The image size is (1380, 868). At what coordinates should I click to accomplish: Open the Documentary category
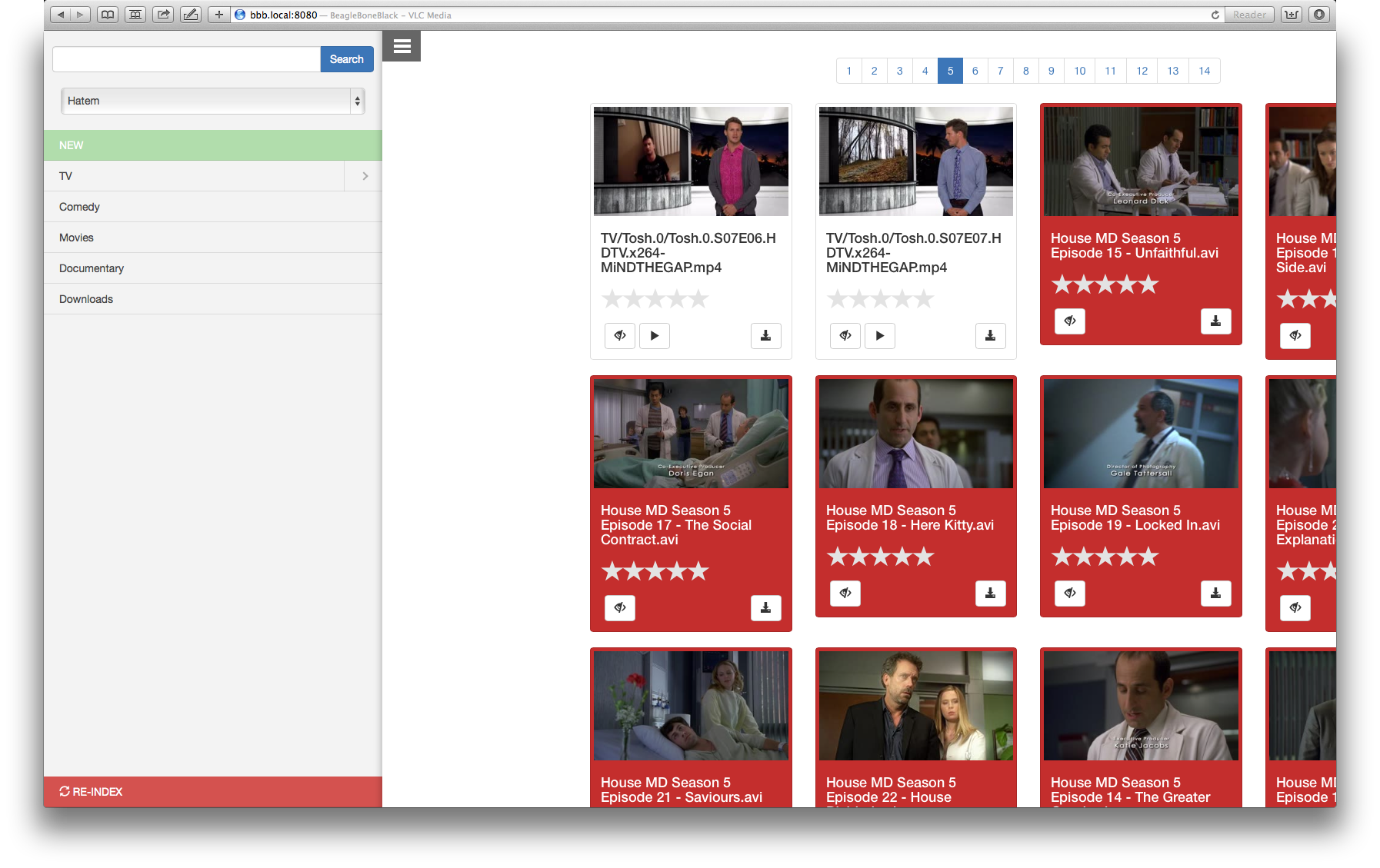[213, 268]
